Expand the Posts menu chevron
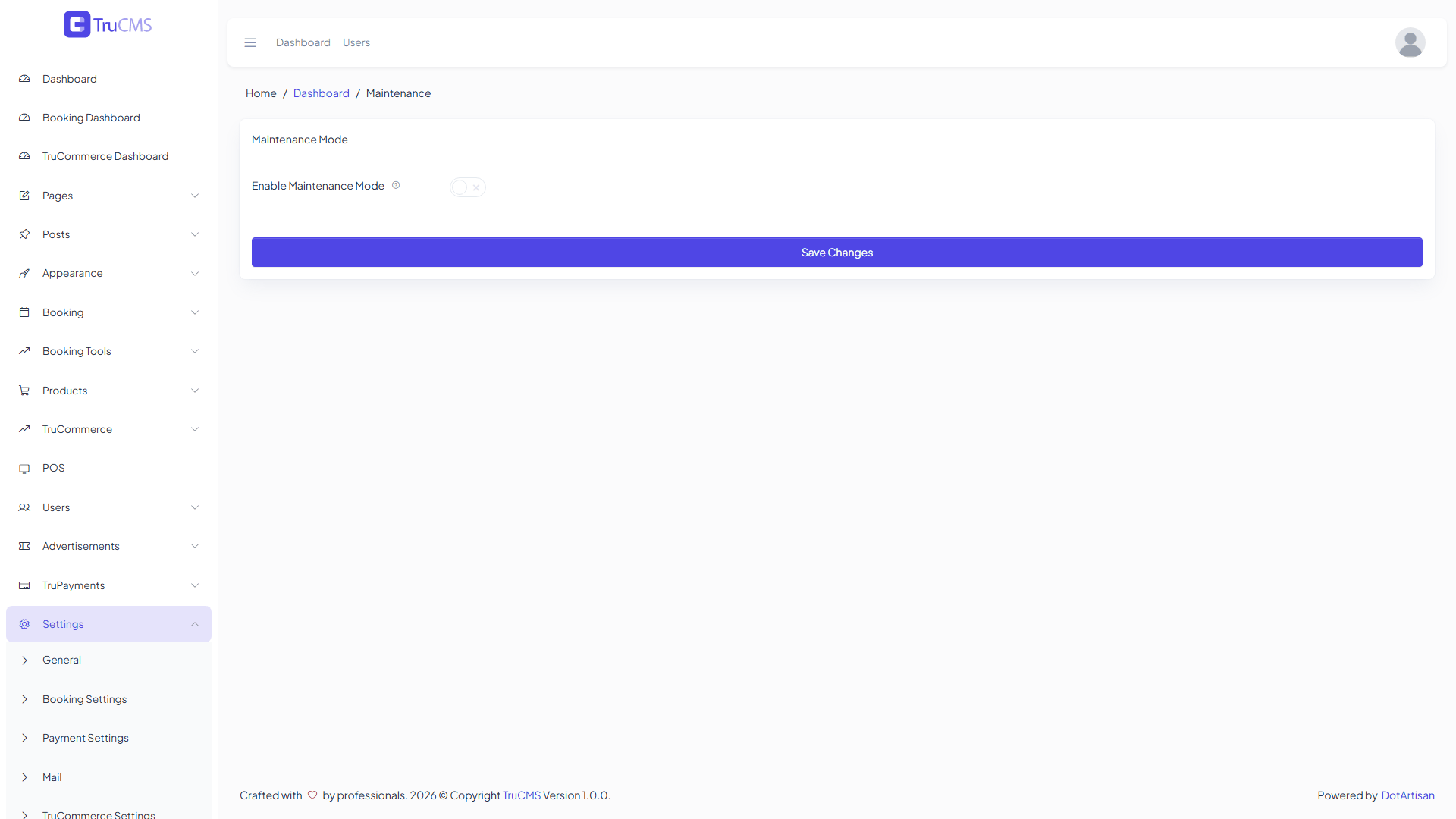 pos(195,234)
